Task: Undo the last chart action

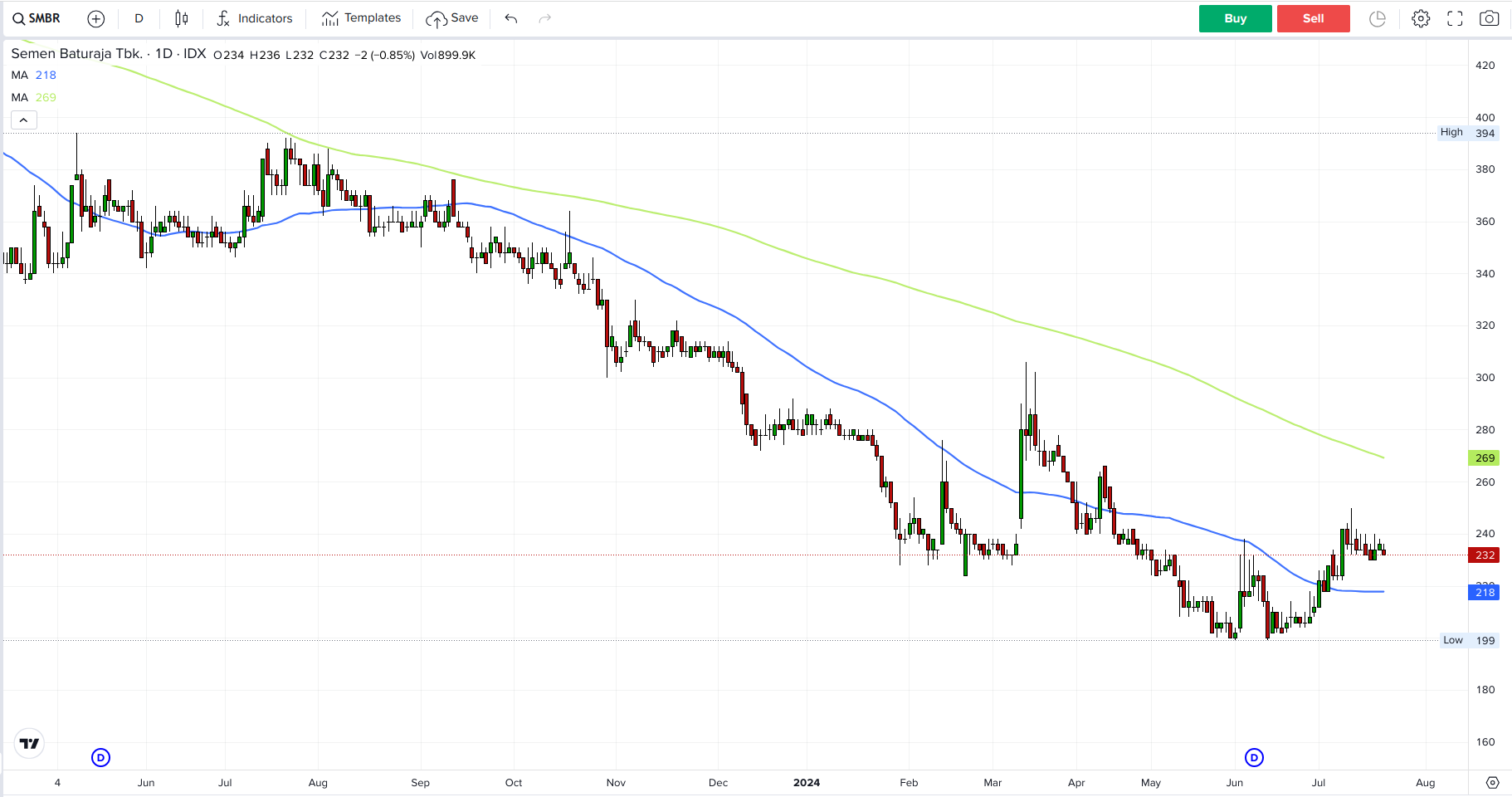Action: pos(511,18)
